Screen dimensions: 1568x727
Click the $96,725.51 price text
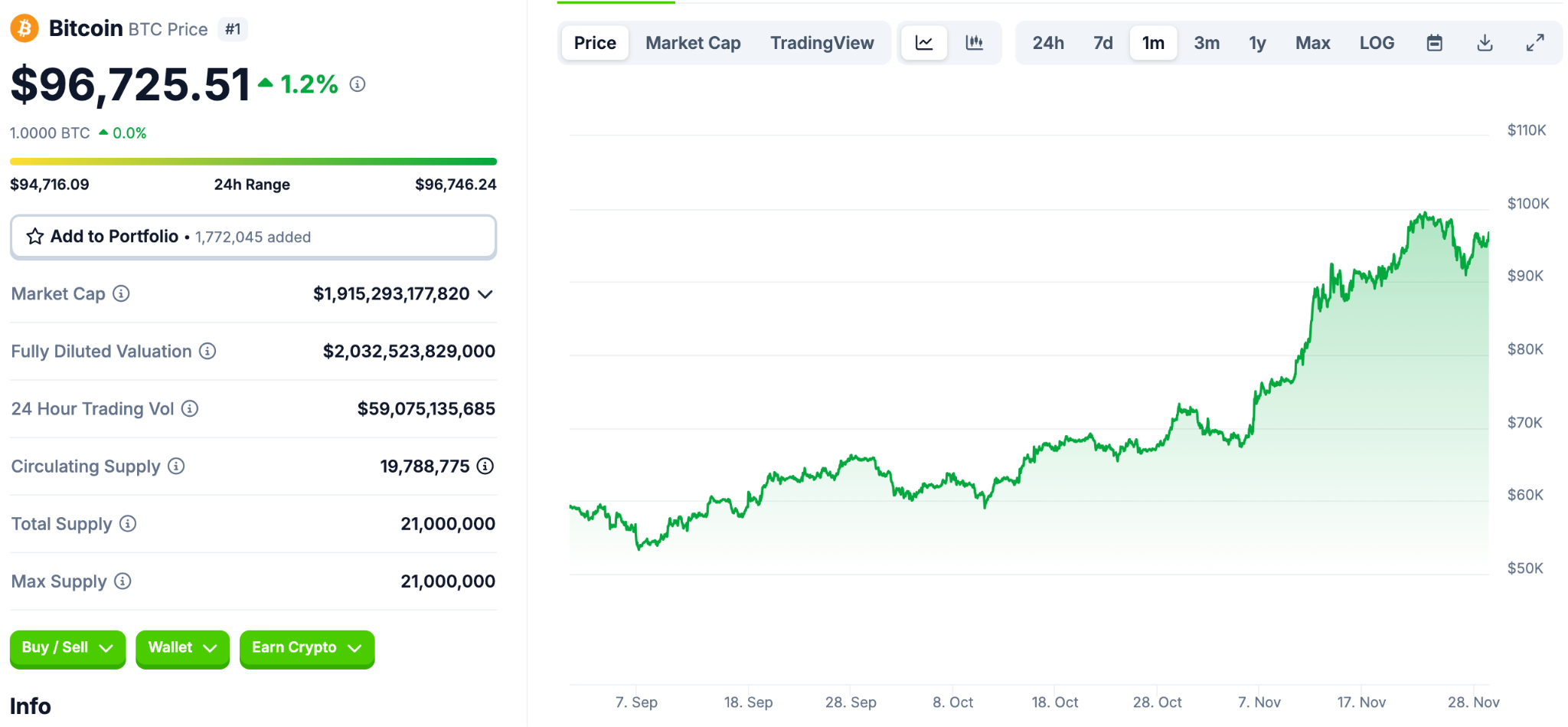[130, 84]
